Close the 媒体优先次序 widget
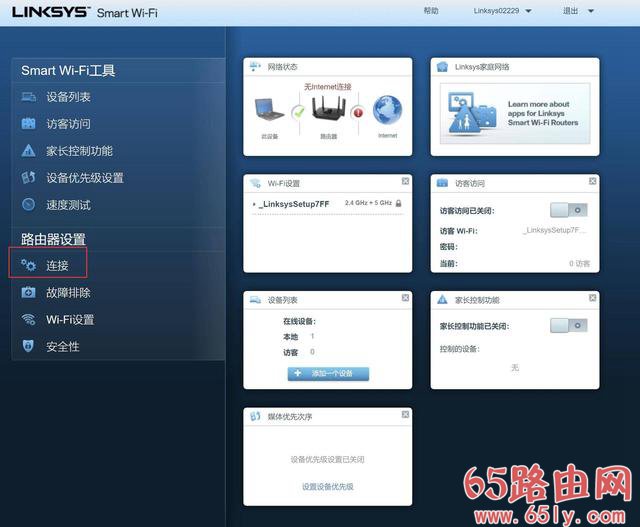The image size is (640, 527). pos(405,414)
